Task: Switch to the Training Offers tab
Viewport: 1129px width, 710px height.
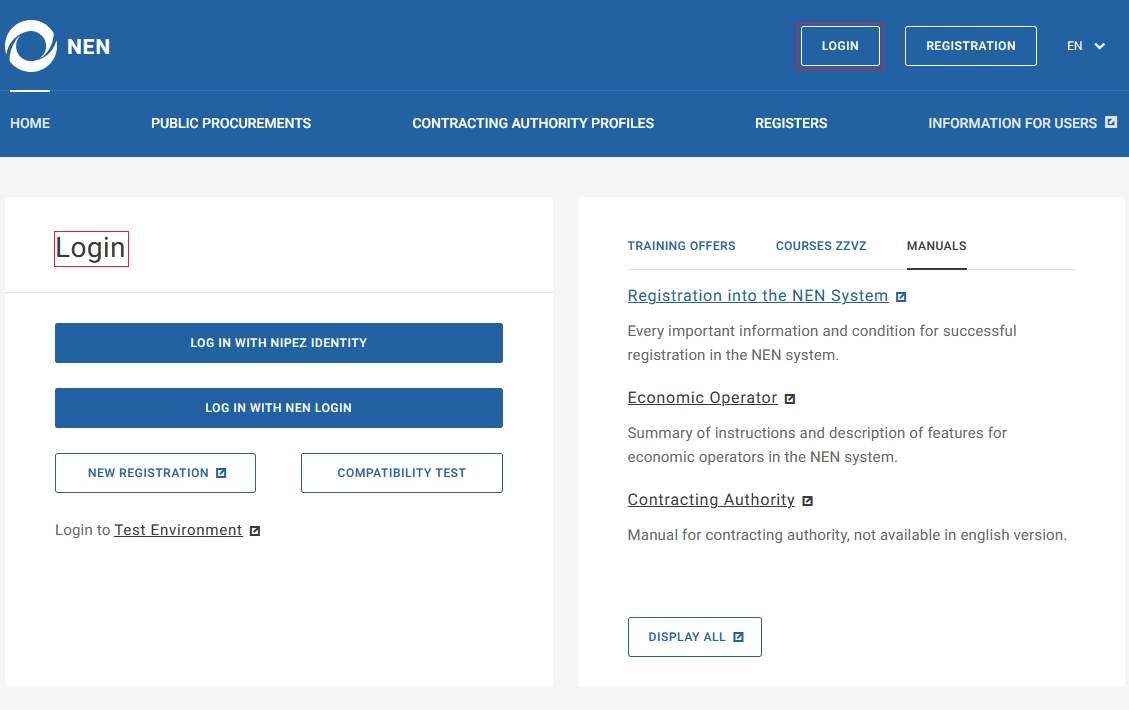Action: (x=681, y=246)
